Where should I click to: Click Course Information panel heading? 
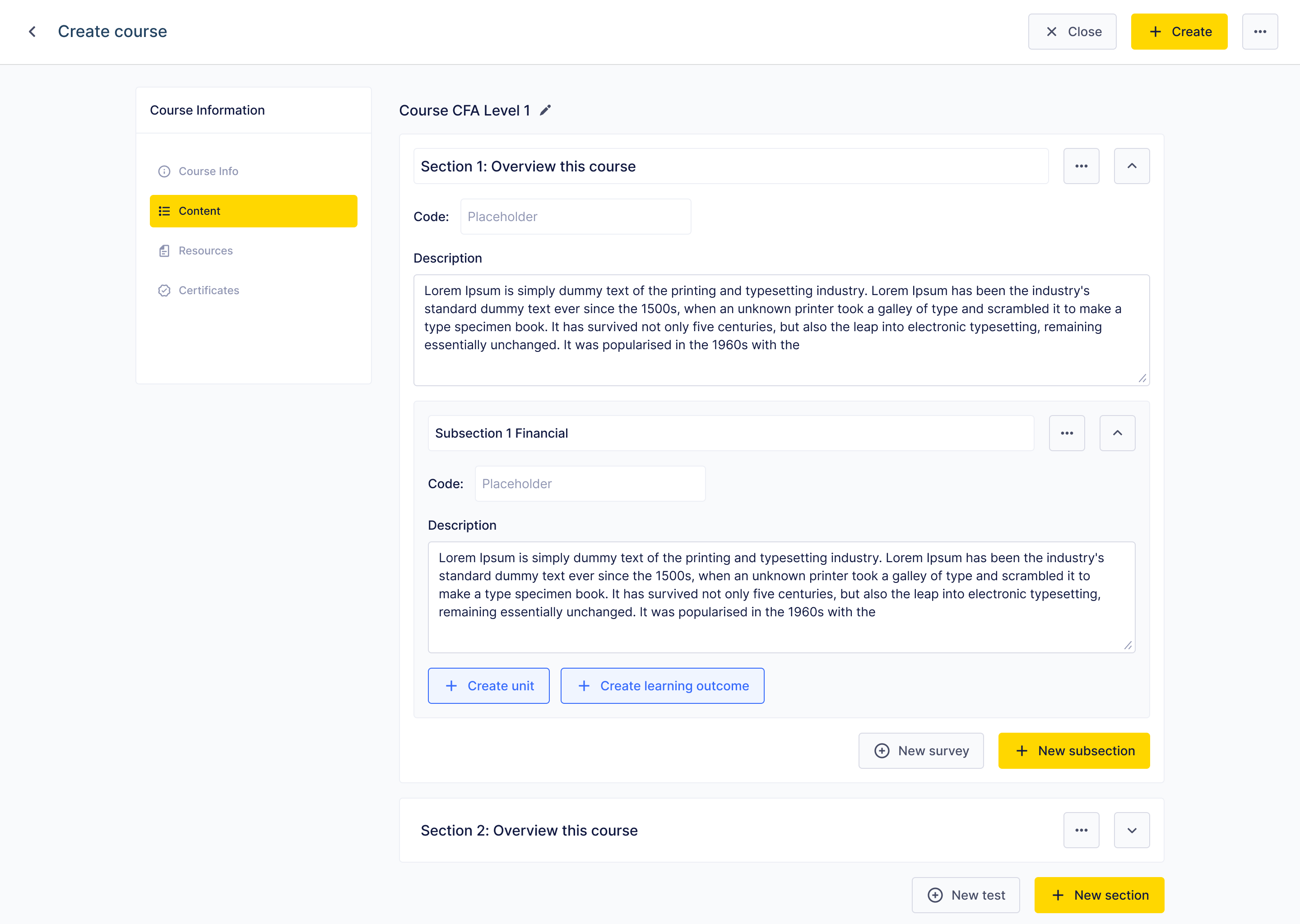pyautogui.click(x=207, y=110)
